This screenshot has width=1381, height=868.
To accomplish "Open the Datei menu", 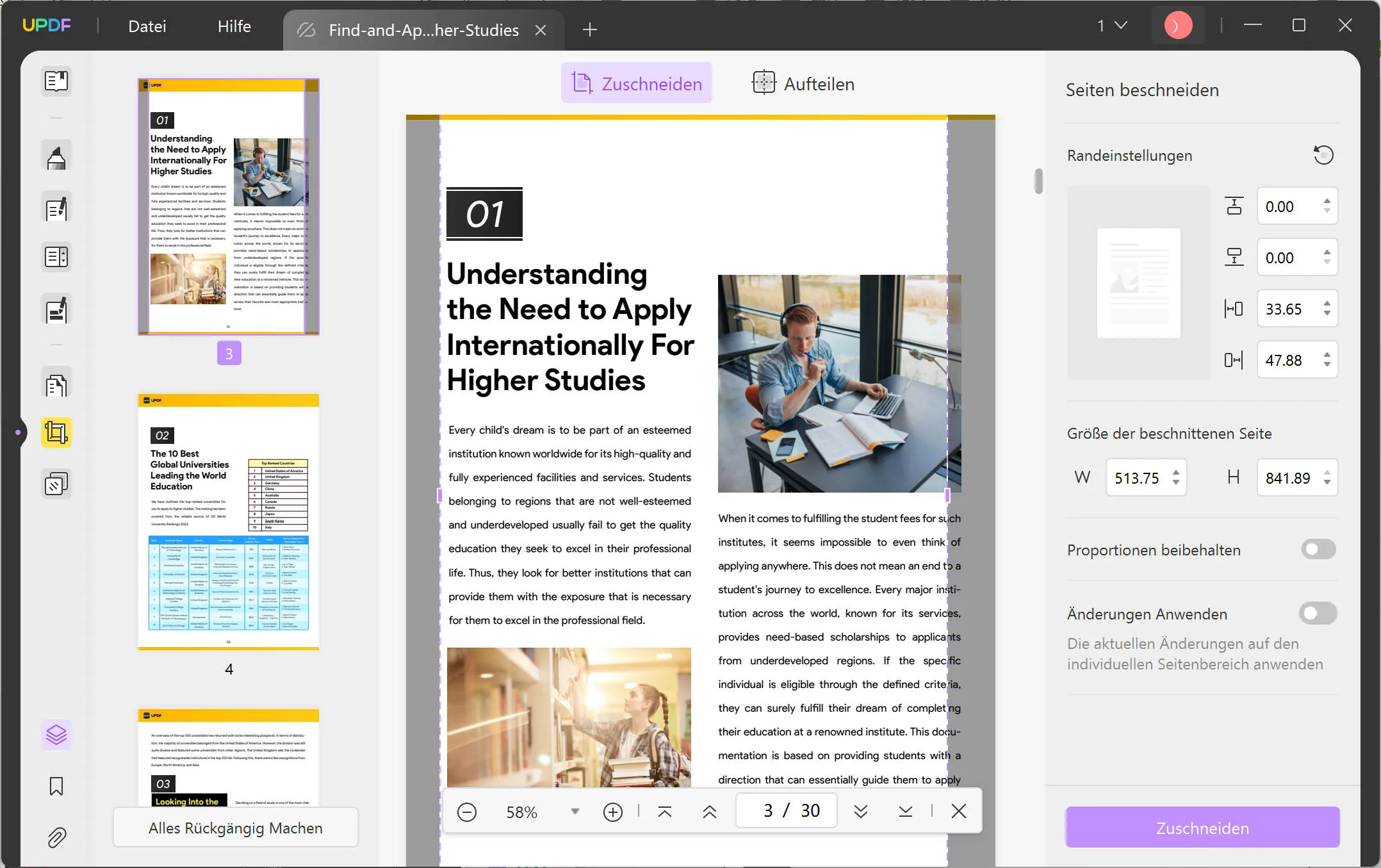I will point(147,26).
